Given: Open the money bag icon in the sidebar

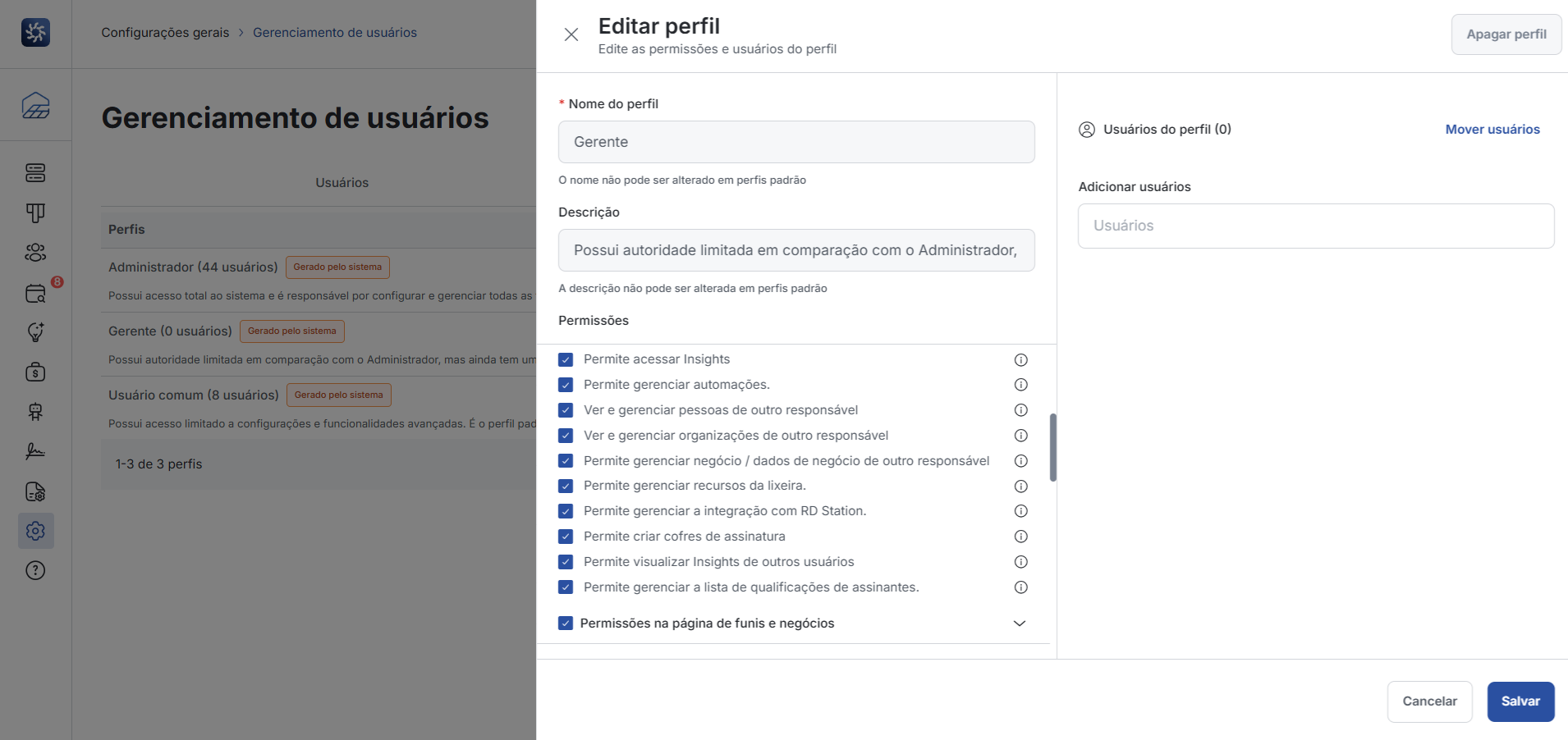Looking at the screenshot, I should point(35,372).
